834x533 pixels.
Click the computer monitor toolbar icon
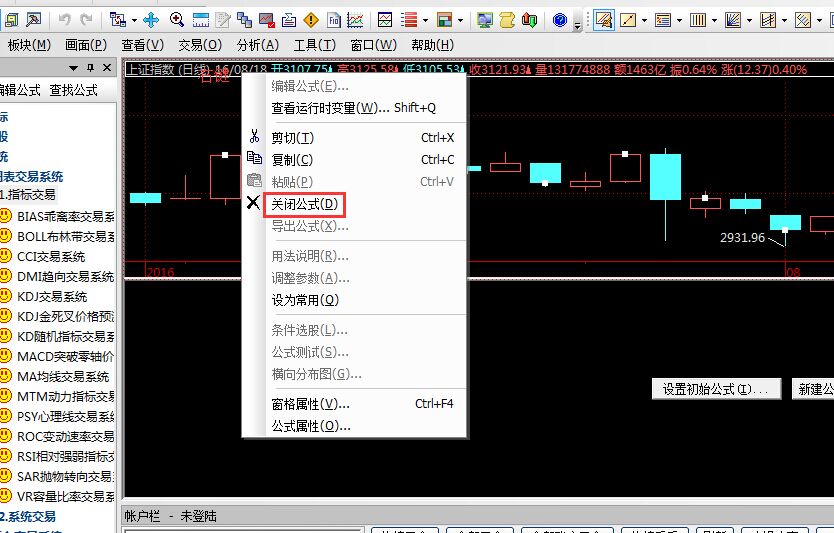coord(485,19)
